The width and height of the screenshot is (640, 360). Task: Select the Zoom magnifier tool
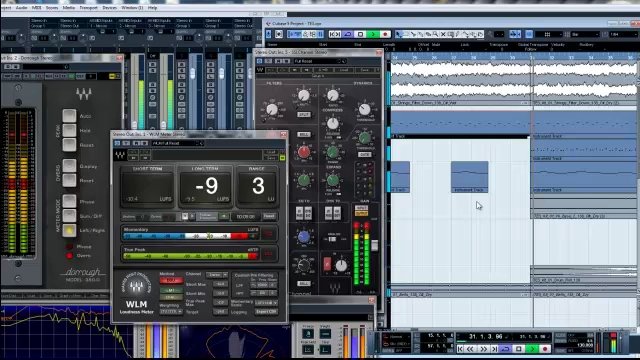click(436, 35)
